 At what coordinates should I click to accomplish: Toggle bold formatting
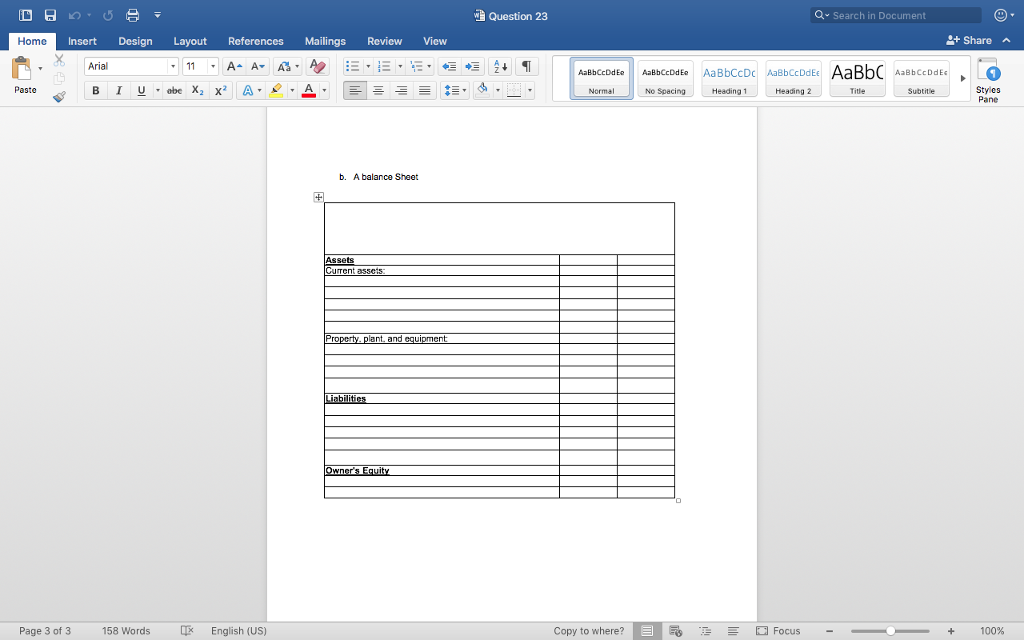95,90
